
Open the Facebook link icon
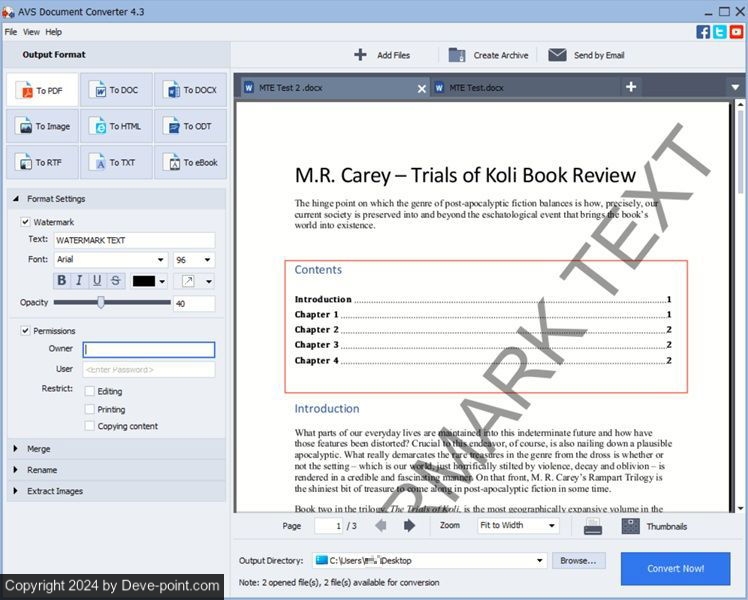(704, 31)
